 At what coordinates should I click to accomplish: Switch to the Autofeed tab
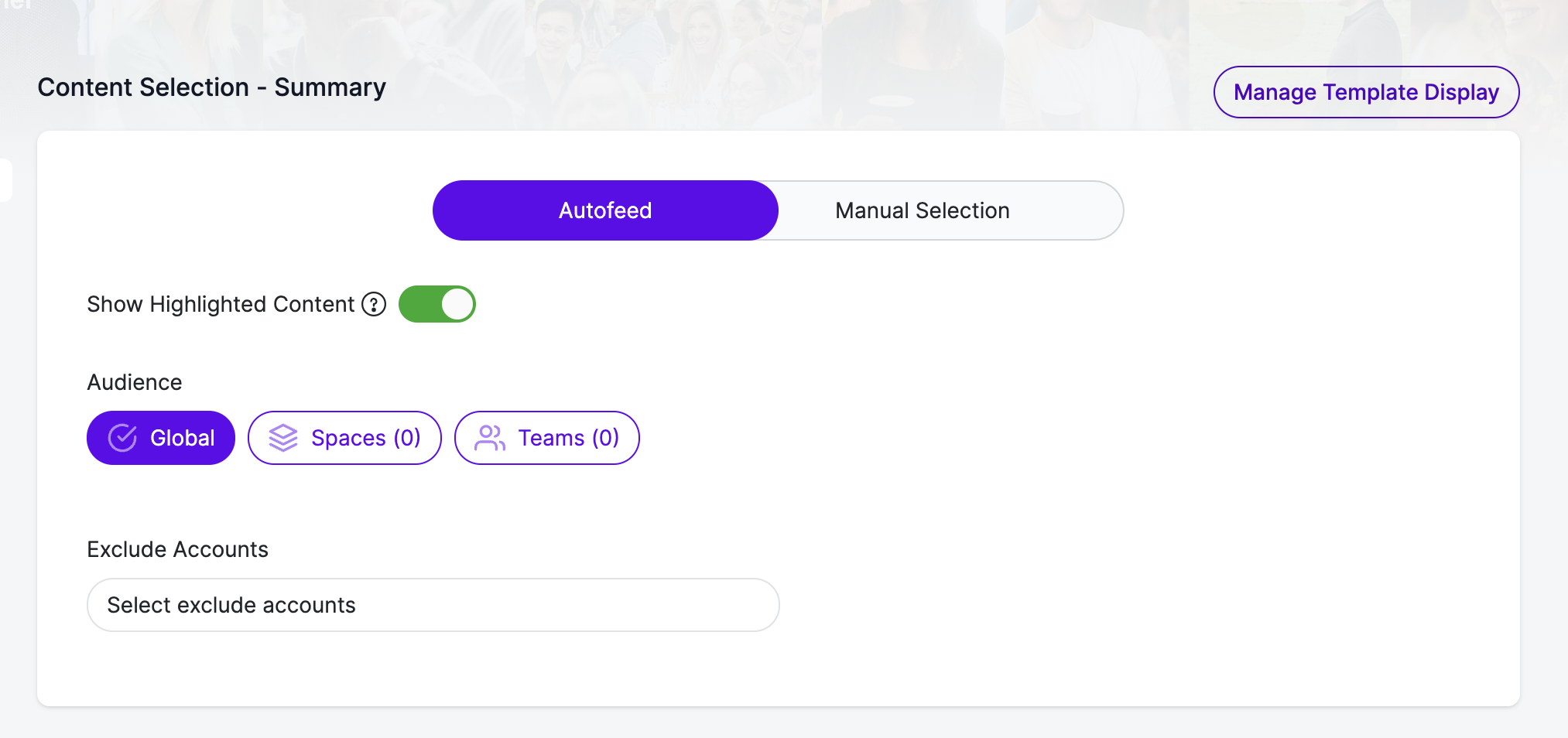coord(605,210)
